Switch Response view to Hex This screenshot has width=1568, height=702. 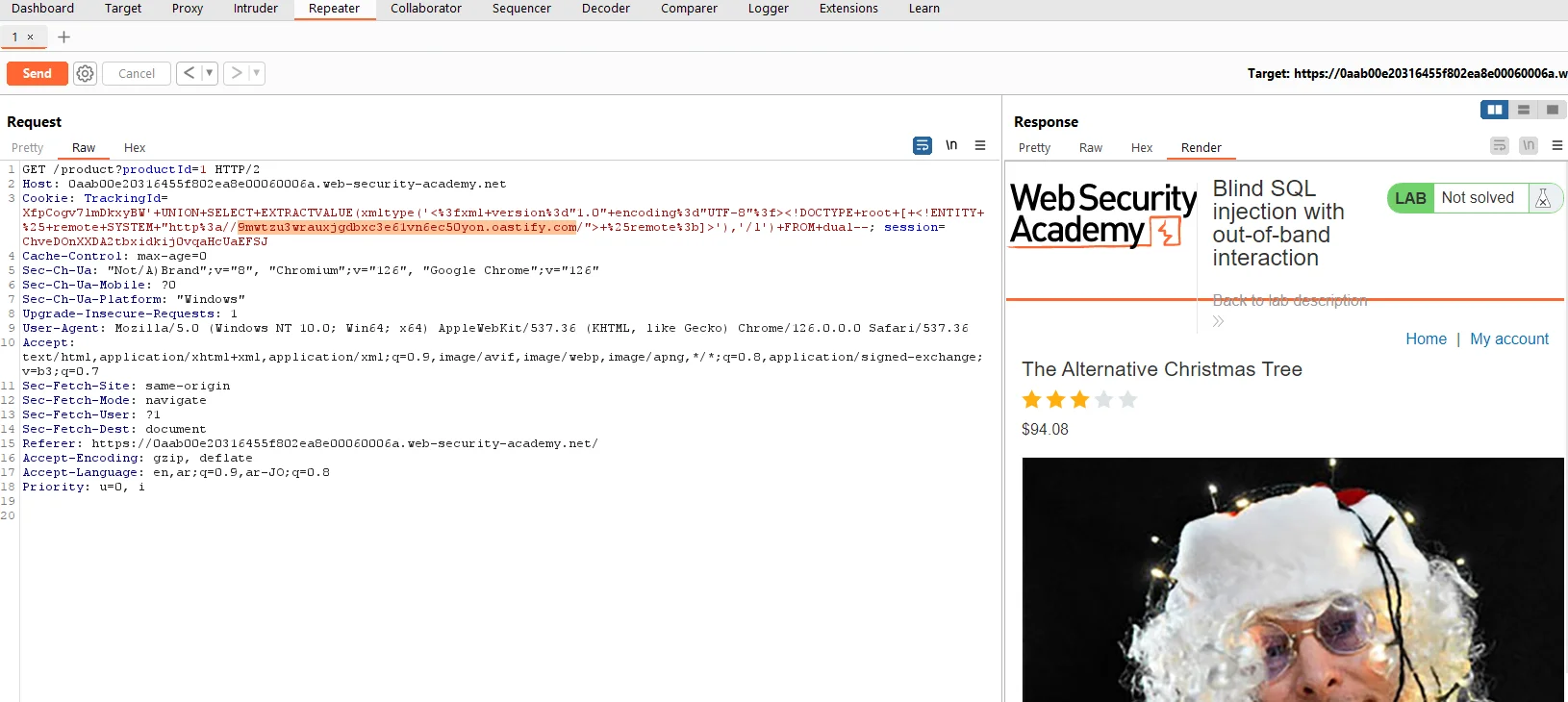1142,148
